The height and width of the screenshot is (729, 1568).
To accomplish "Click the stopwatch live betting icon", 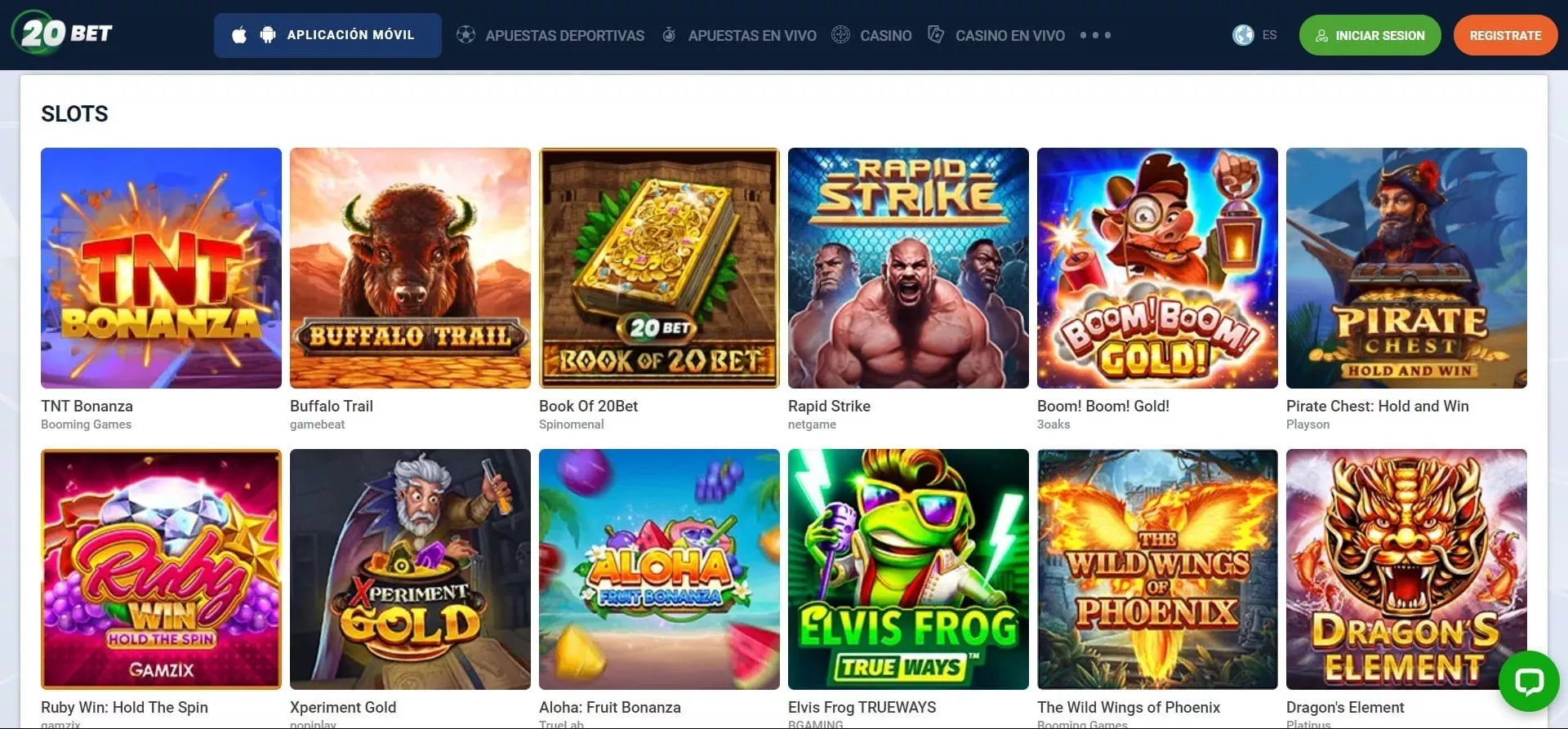I will coord(669,35).
